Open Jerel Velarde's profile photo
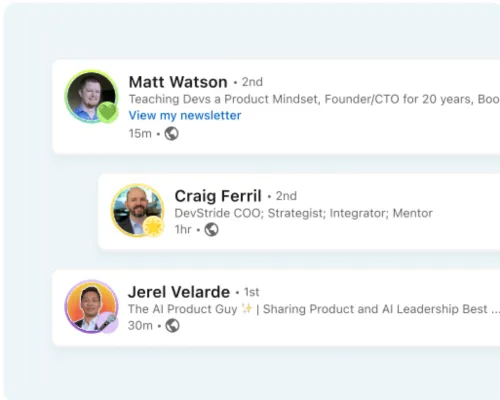The width and height of the screenshot is (500, 400). 91,306
